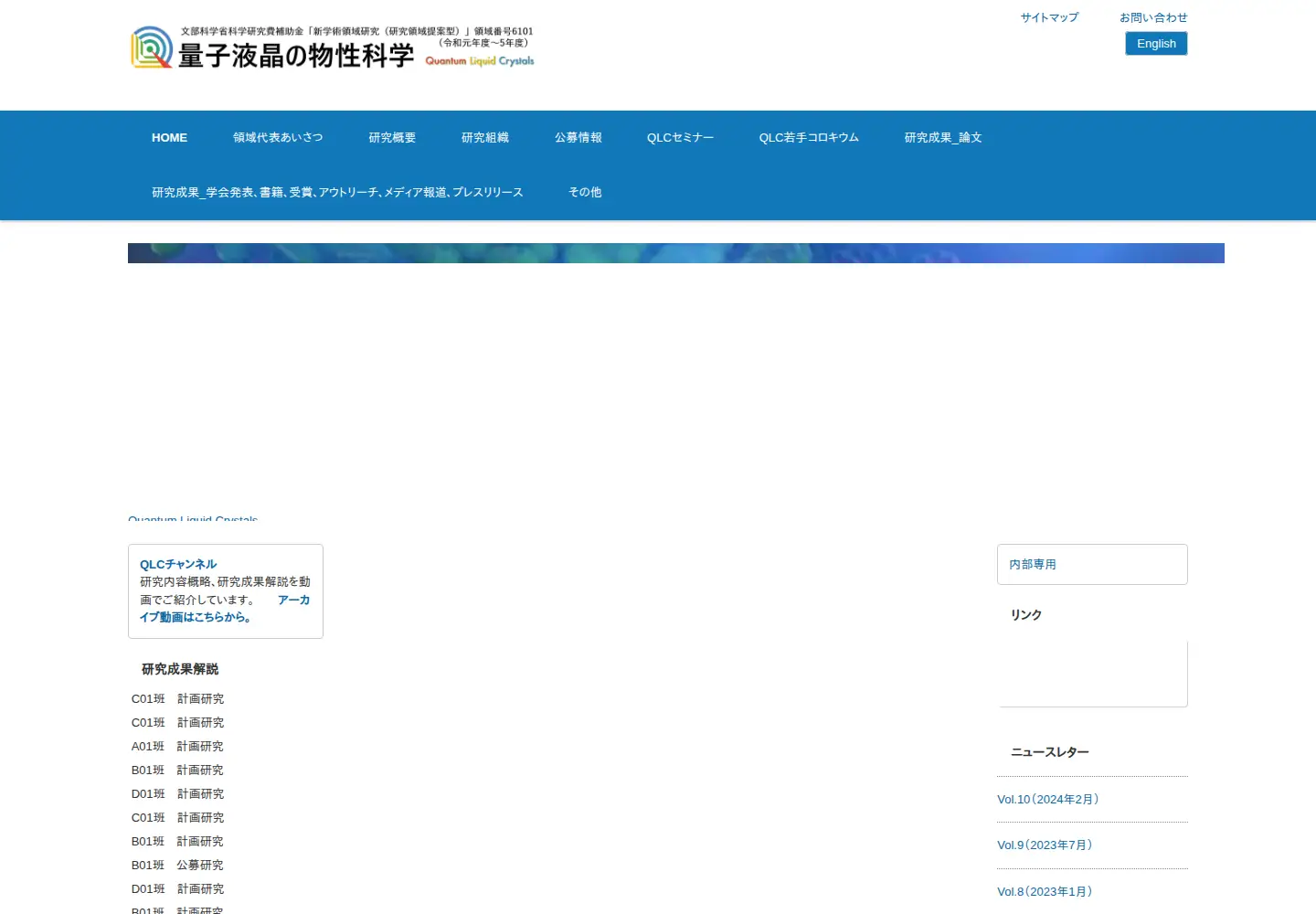
Task: Open the QLCセミナー menu item
Action: click(x=680, y=138)
